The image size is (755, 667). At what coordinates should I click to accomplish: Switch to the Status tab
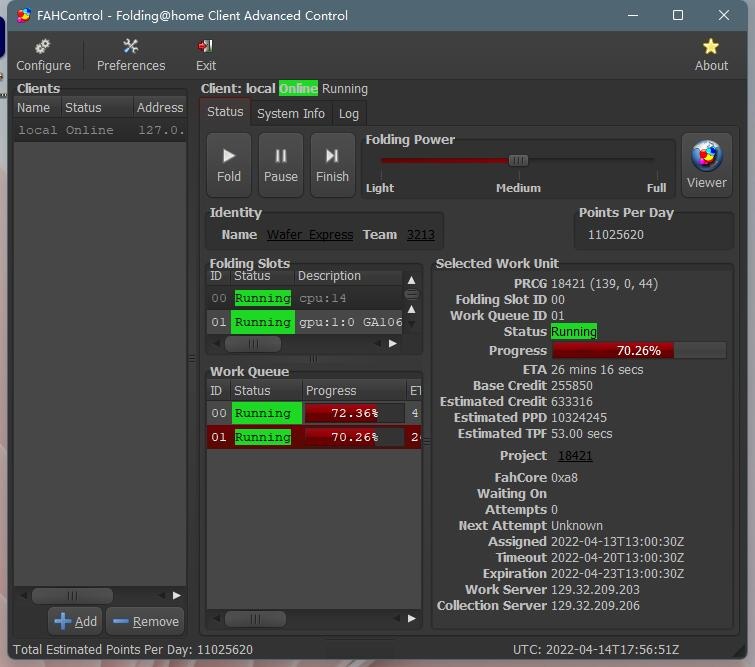225,112
